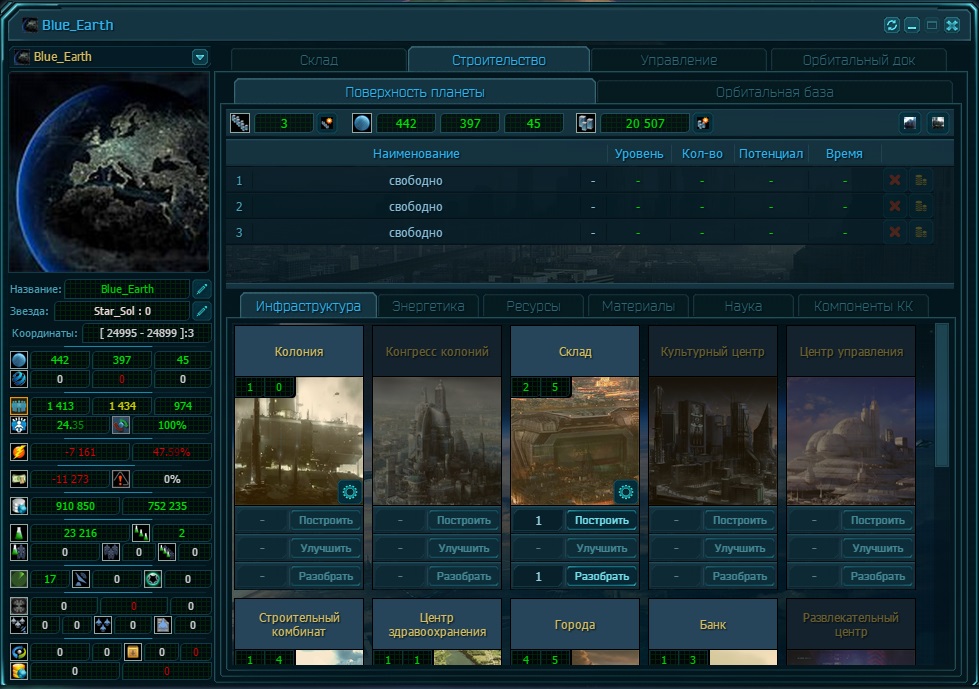Select the Склад top tab
This screenshot has height=689, width=979.
(x=319, y=60)
